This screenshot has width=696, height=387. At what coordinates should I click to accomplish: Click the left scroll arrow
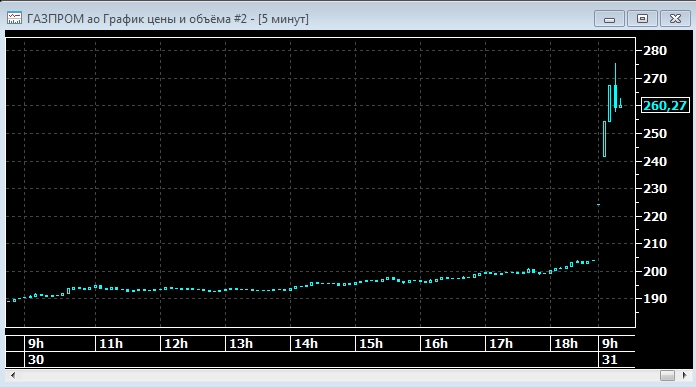[13, 375]
